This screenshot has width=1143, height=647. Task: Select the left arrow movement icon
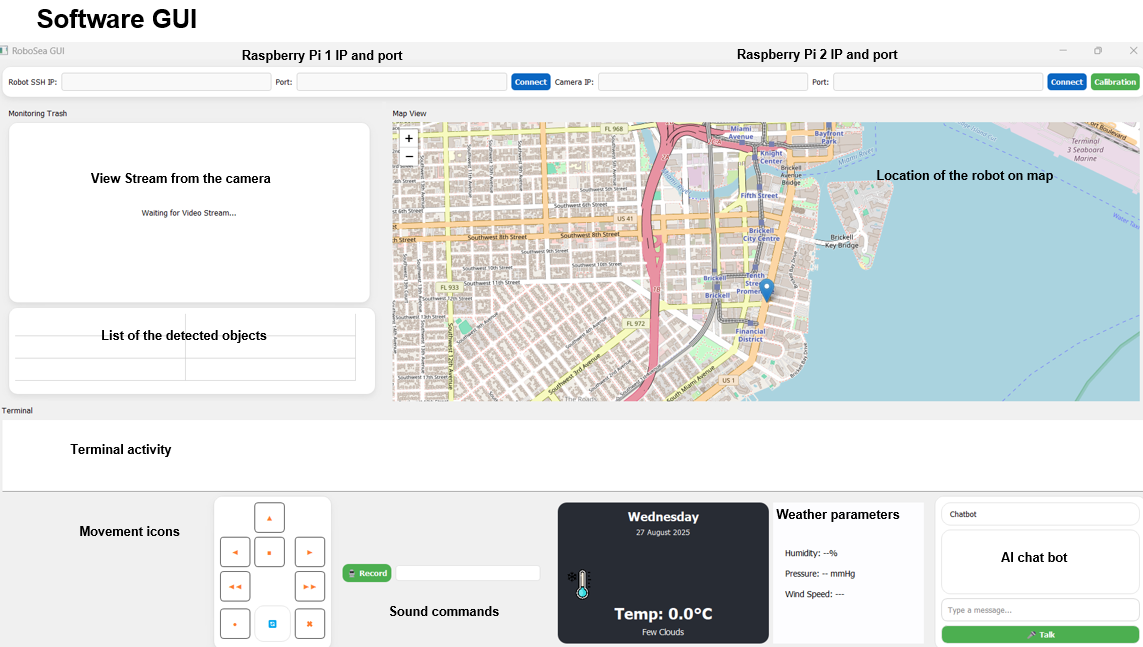coord(235,551)
